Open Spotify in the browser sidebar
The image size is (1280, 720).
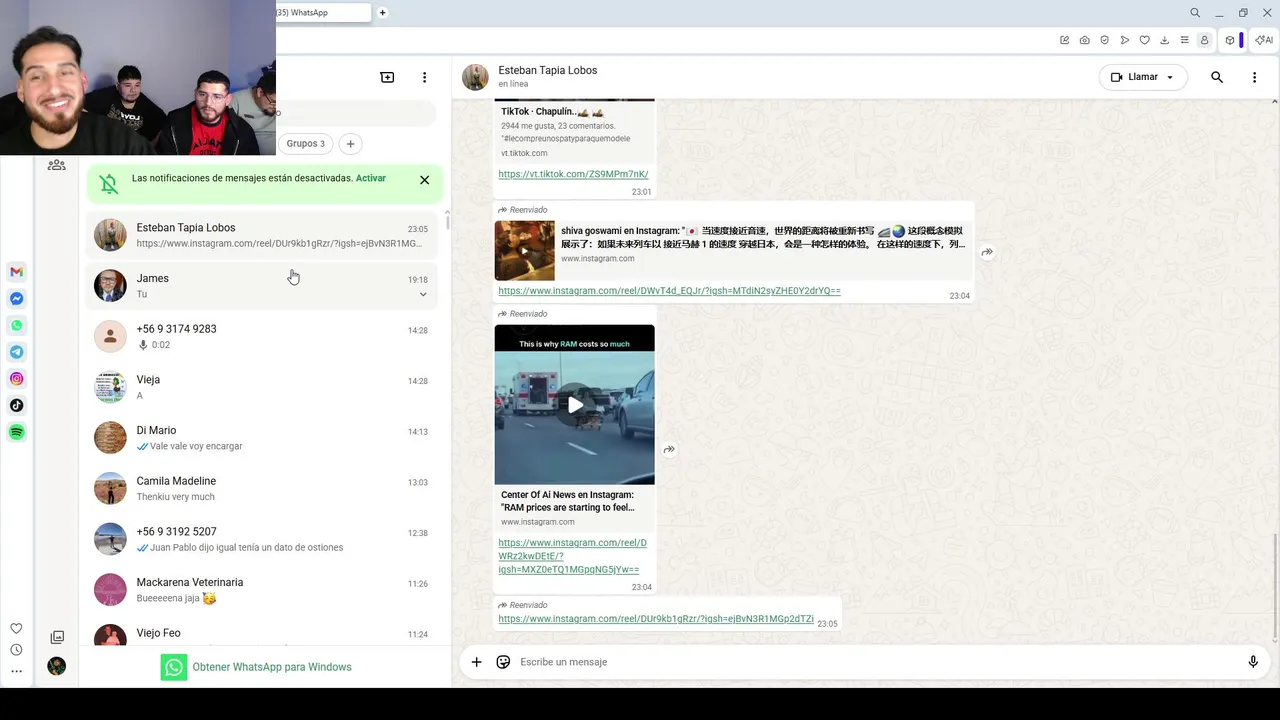(x=16, y=432)
